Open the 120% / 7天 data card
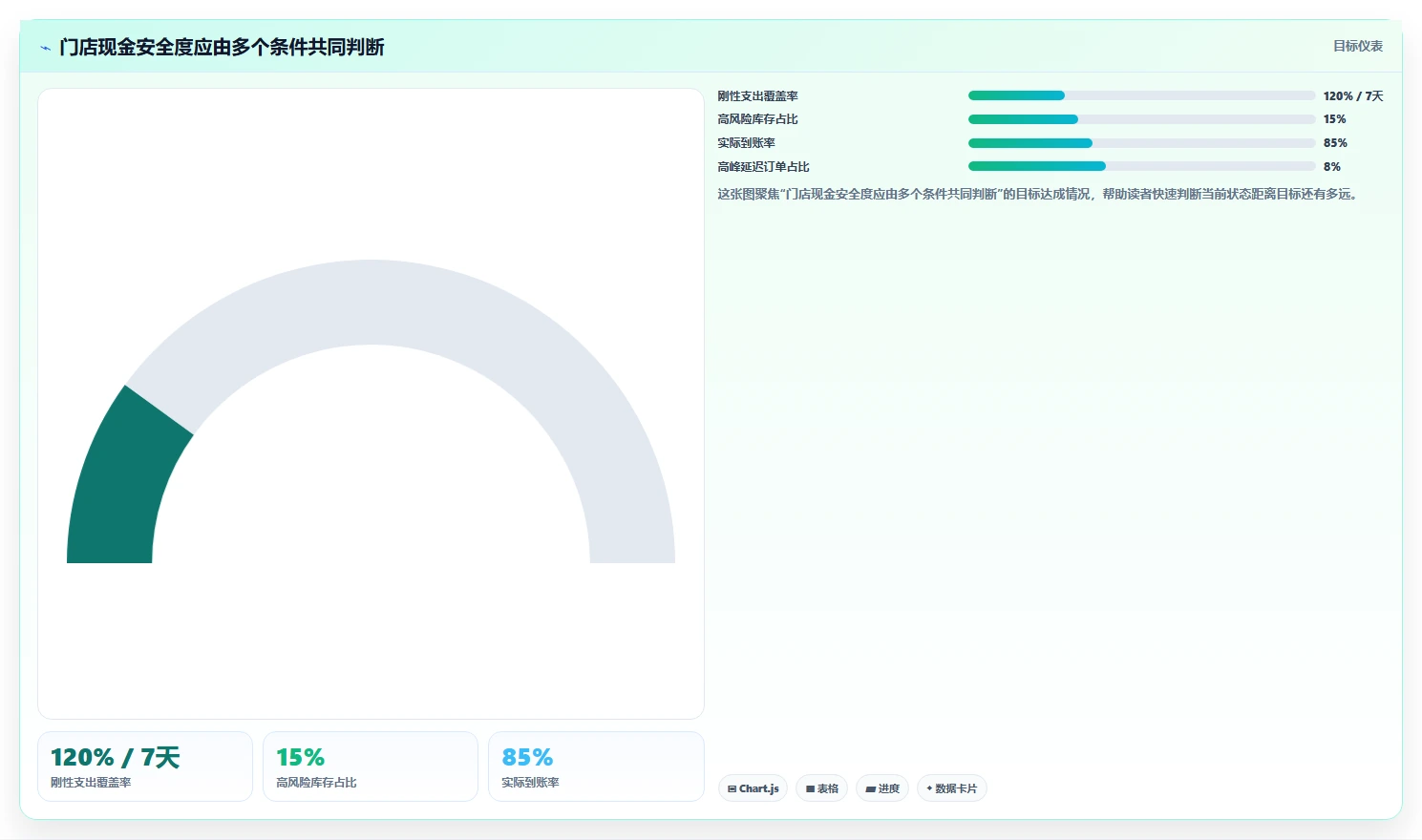 (x=145, y=766)
